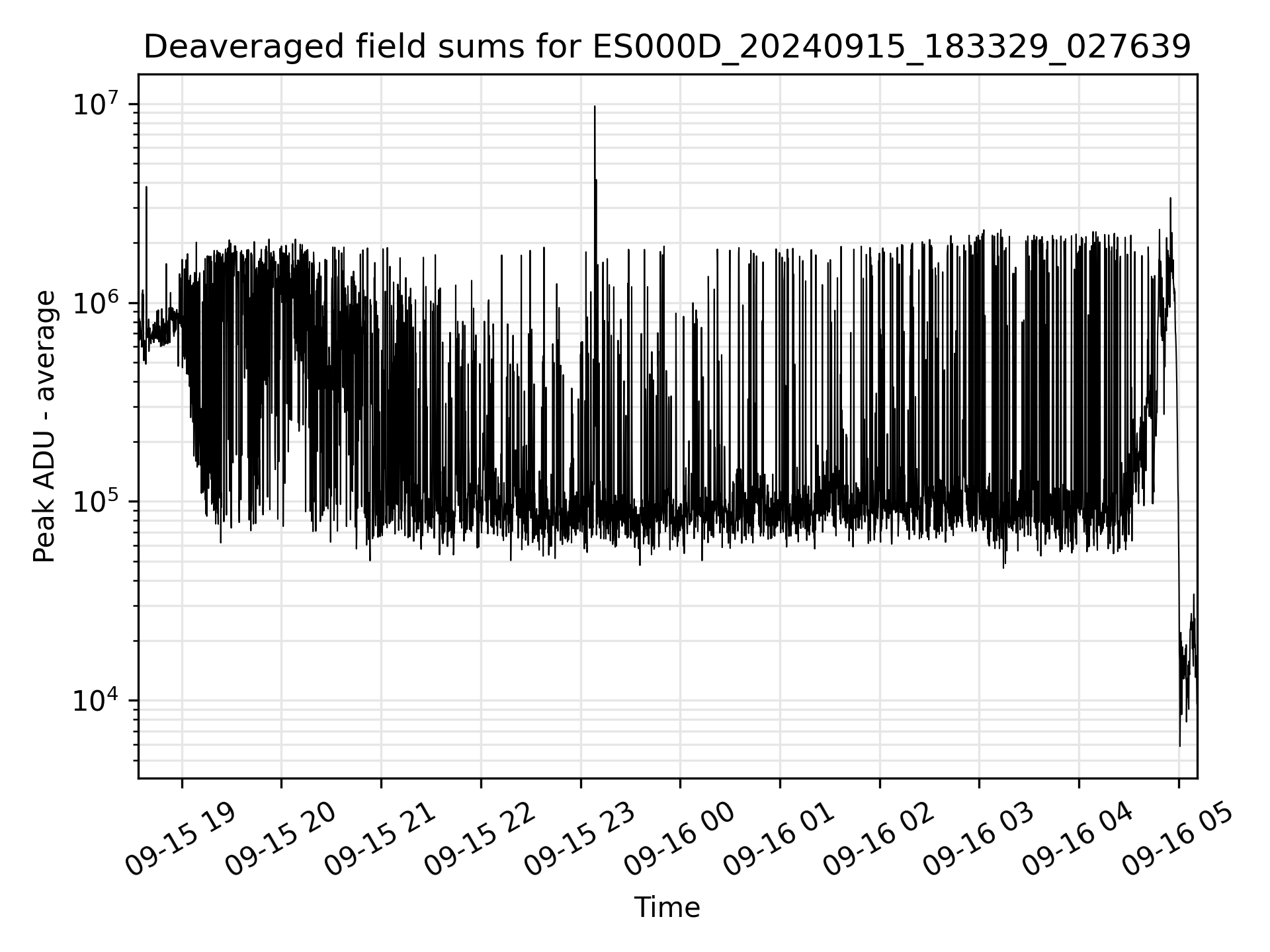
Task: Click the y-axis tick label 10^5
Action: pos(95,502)
